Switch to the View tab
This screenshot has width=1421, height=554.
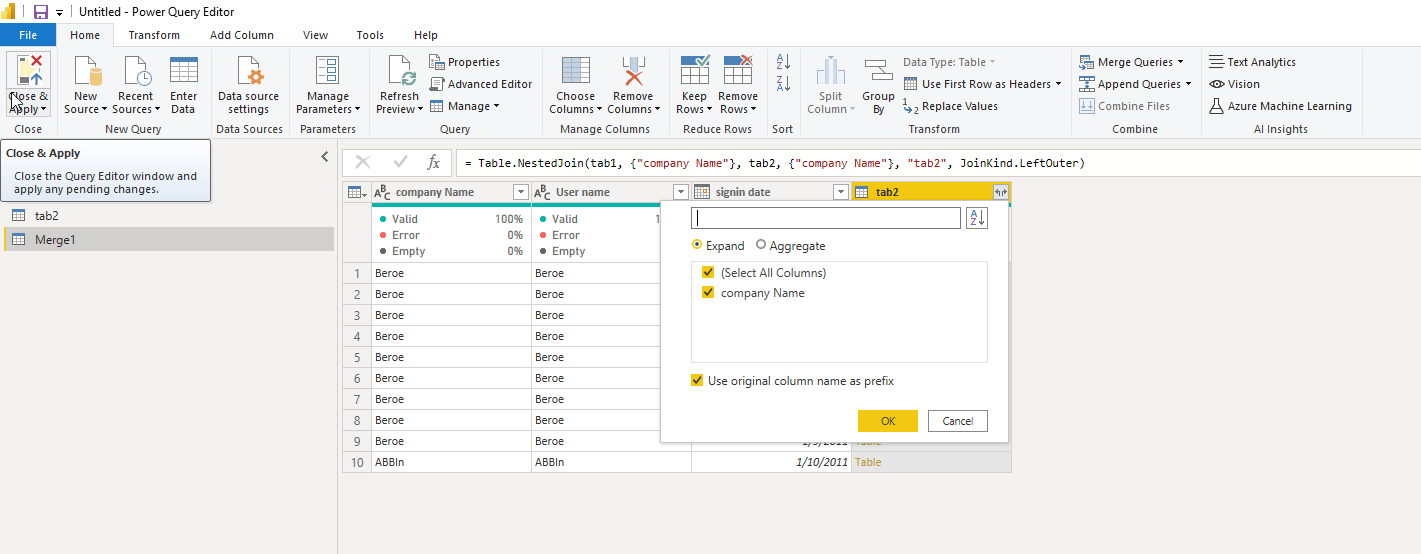[315, 35]
